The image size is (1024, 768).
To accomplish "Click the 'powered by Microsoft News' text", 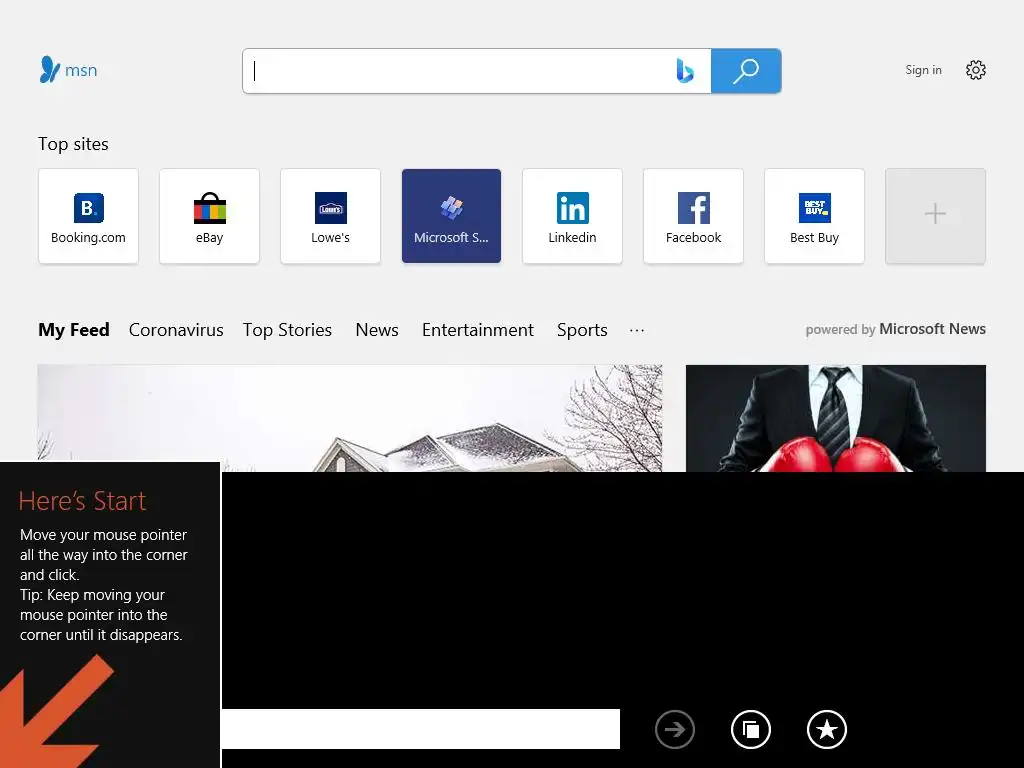I will click(x=895, y=329).
